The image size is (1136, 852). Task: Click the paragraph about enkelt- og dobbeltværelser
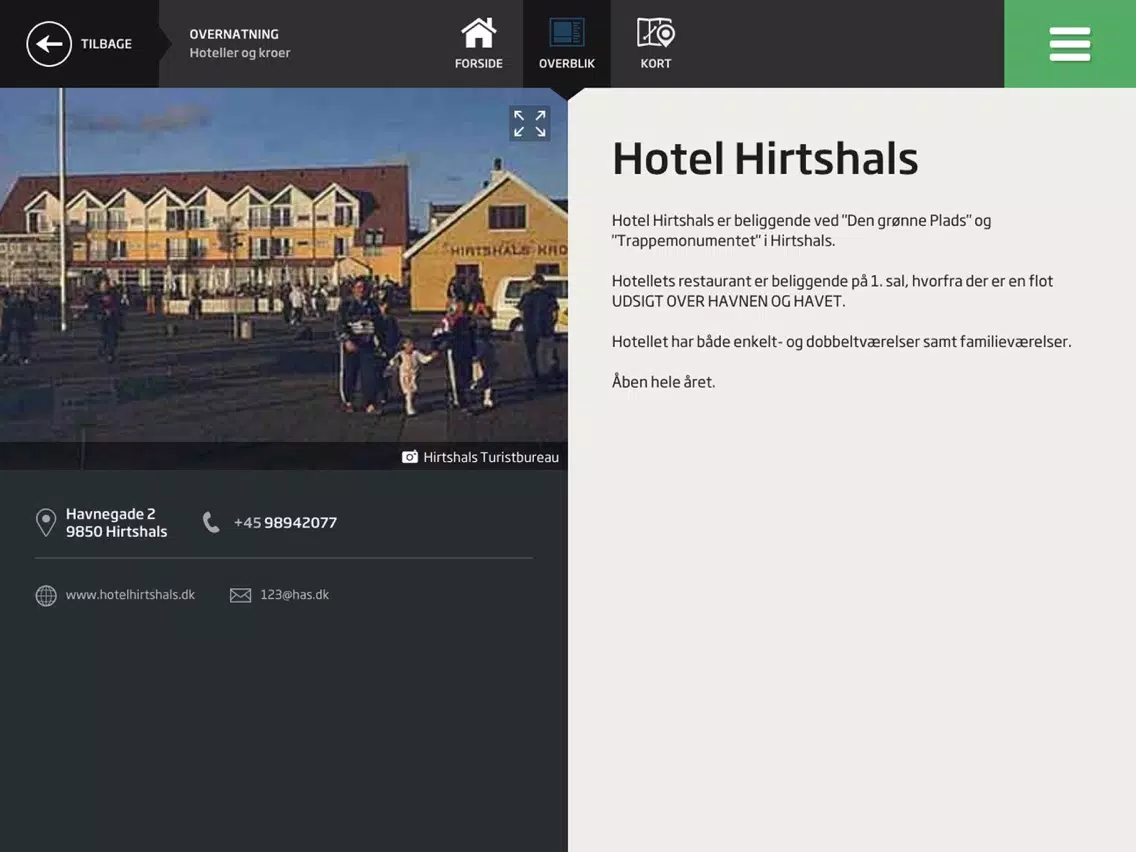point(842,341)
